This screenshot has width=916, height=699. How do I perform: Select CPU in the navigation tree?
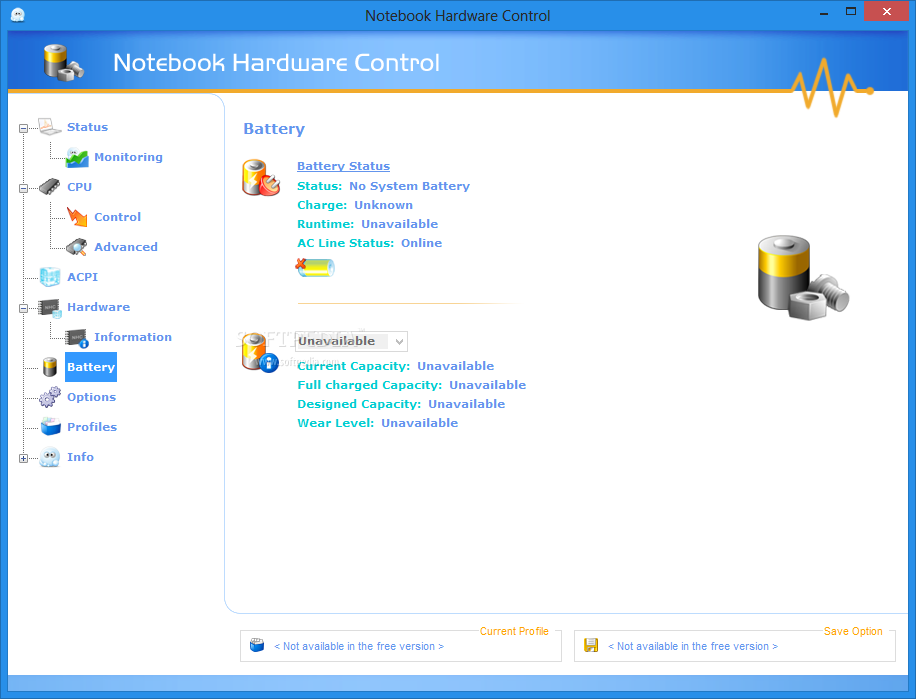pos(79,187)
